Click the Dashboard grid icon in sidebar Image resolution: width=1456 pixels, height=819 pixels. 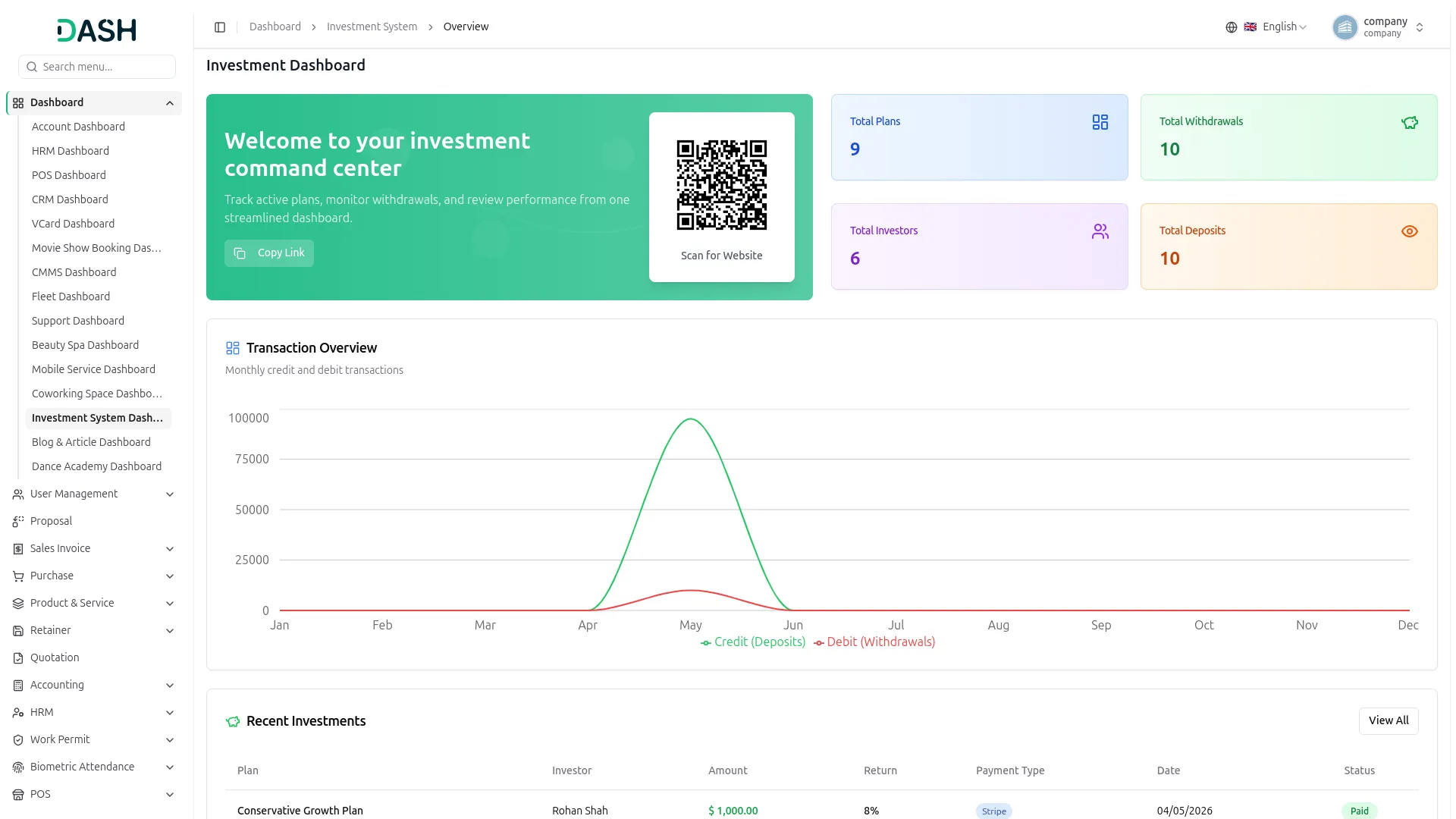(18, 103)
